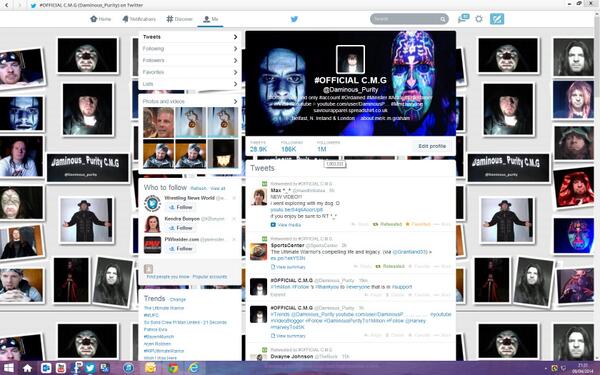Click the 28.9K tweets count
This screenshot has height=375, width=600.
click(x=258, y=146)
